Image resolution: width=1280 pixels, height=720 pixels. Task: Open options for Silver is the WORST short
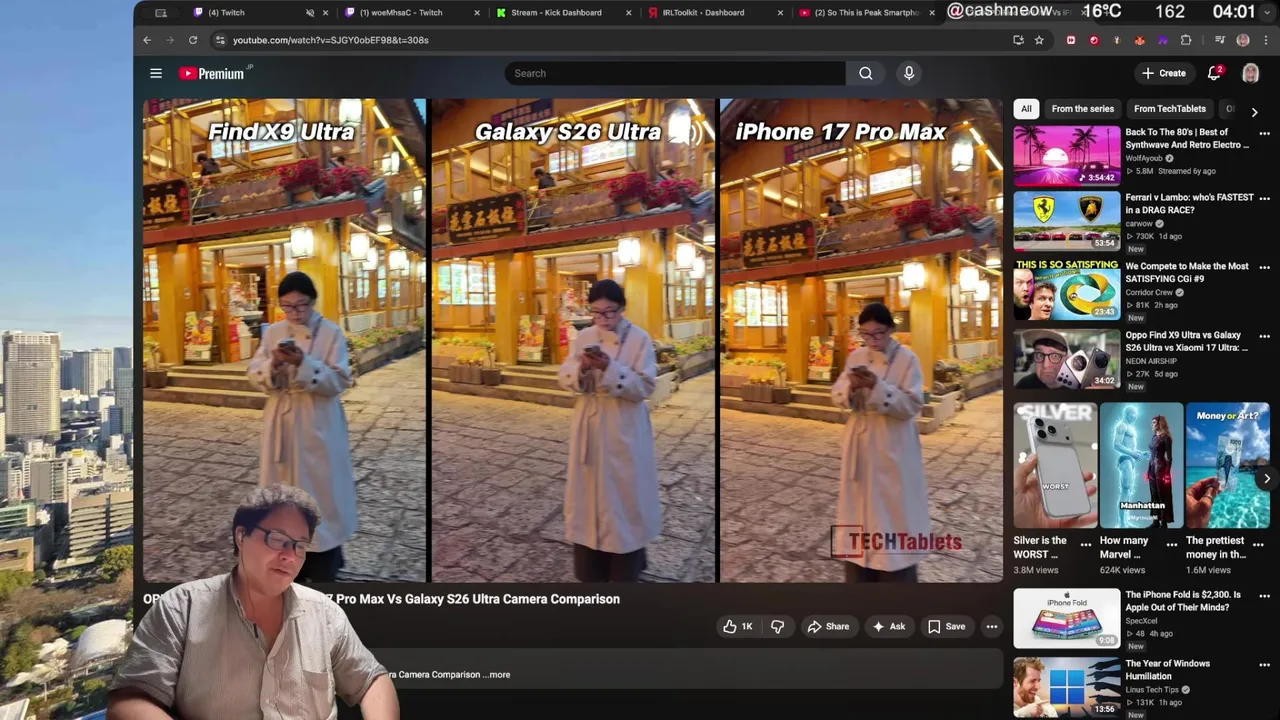point(1086,545)
